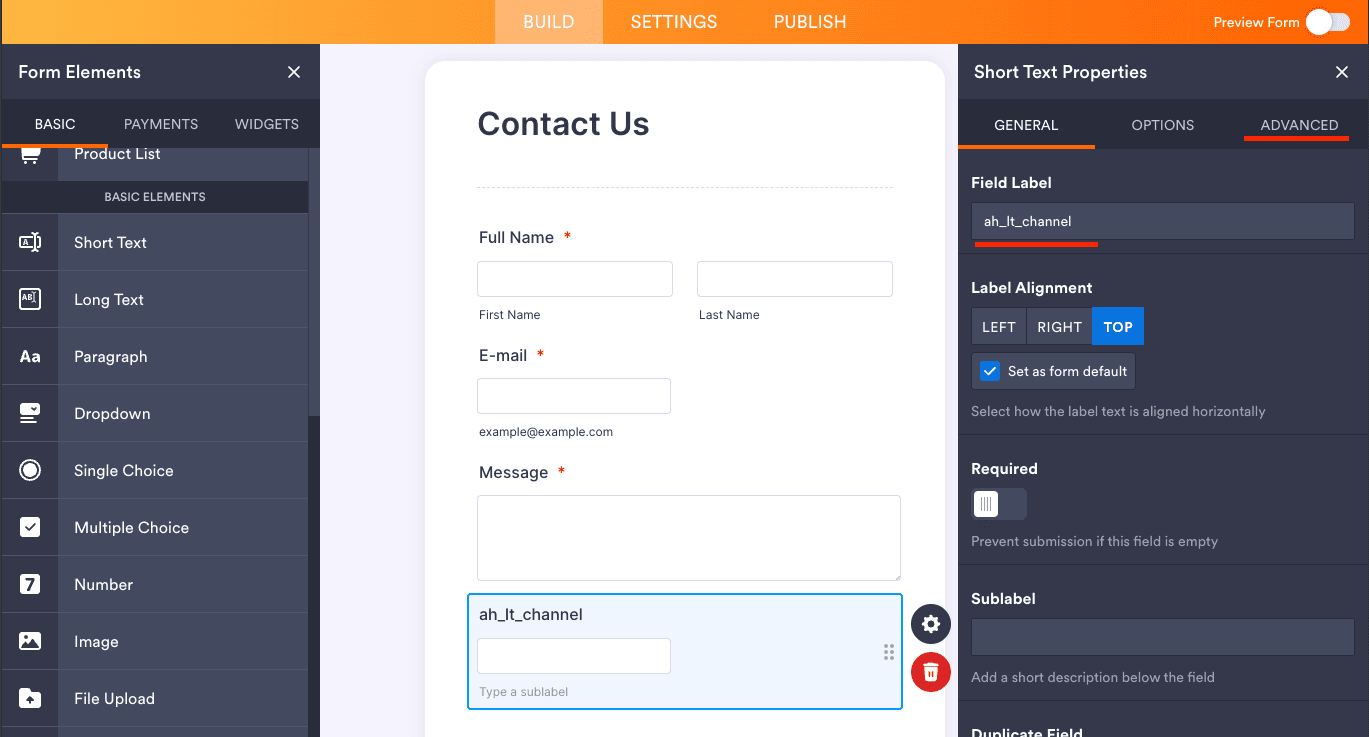The height and width of the screenshot is (737, 1369).
Task: Click the Sublabel text input
Action: point(1162,637)
